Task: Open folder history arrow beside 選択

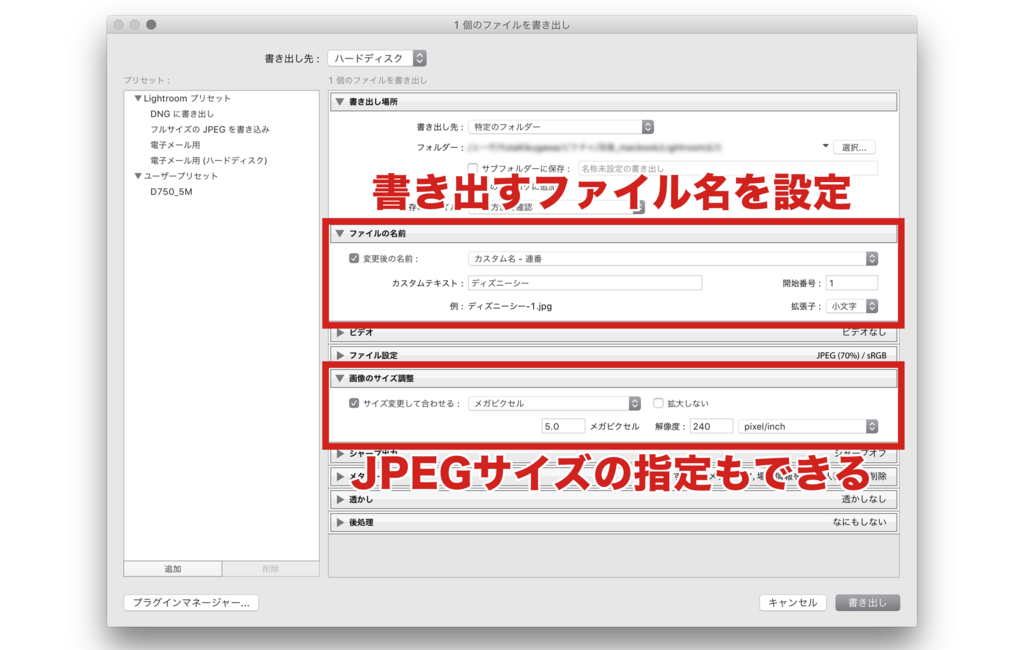Action: (x=825, y=146)
